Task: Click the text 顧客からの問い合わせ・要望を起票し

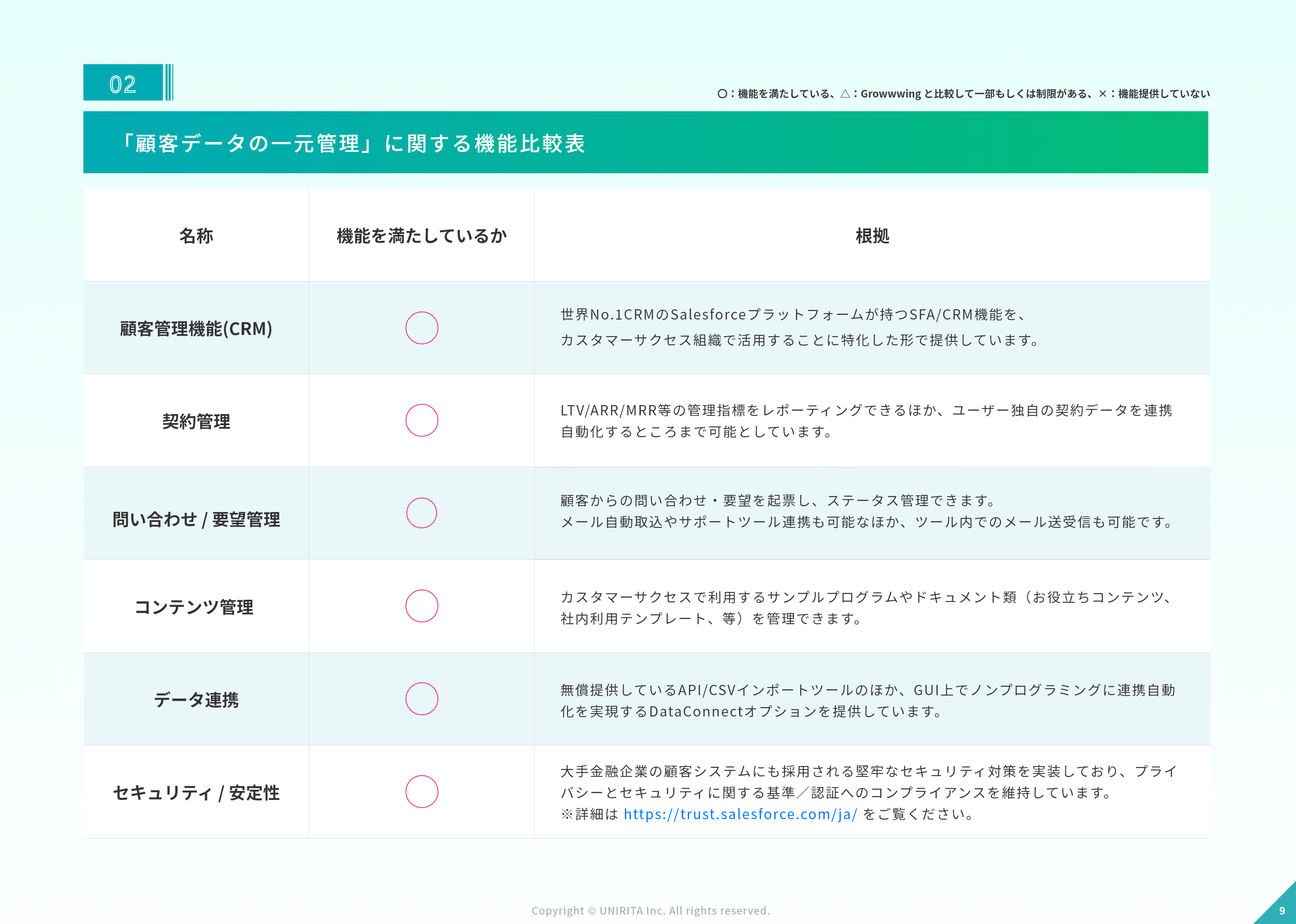Action: pyautogui.click(x=778, y=500)
